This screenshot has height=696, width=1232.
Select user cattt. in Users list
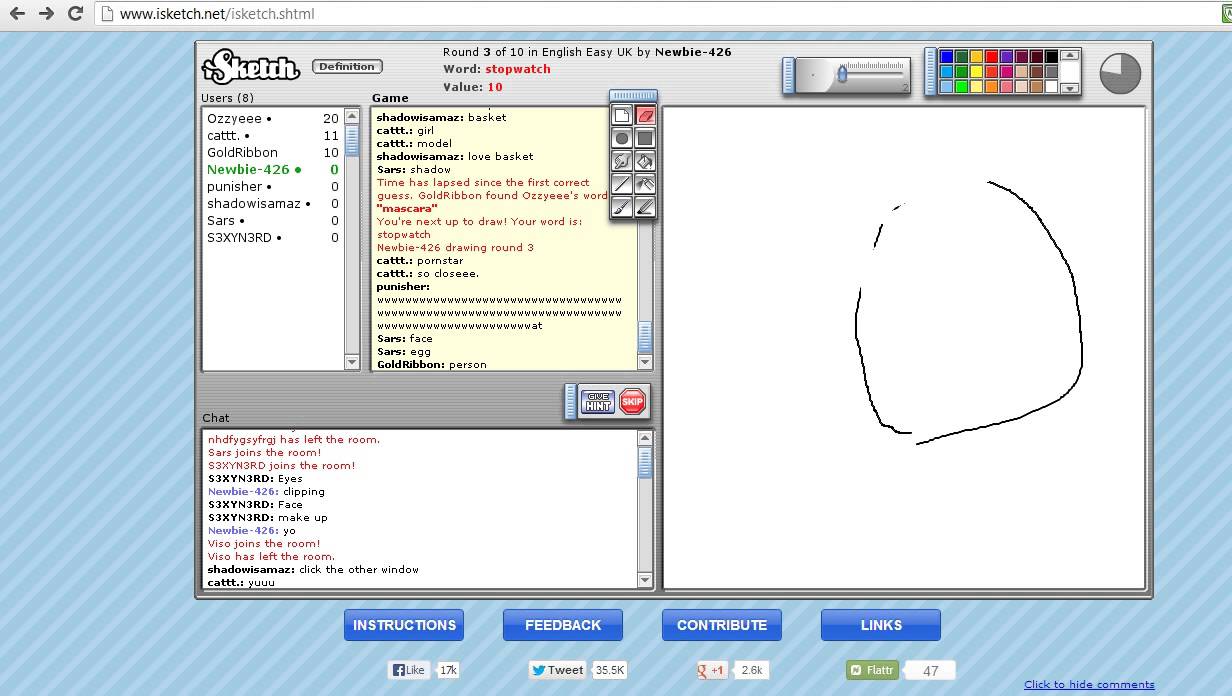point(272,135)
